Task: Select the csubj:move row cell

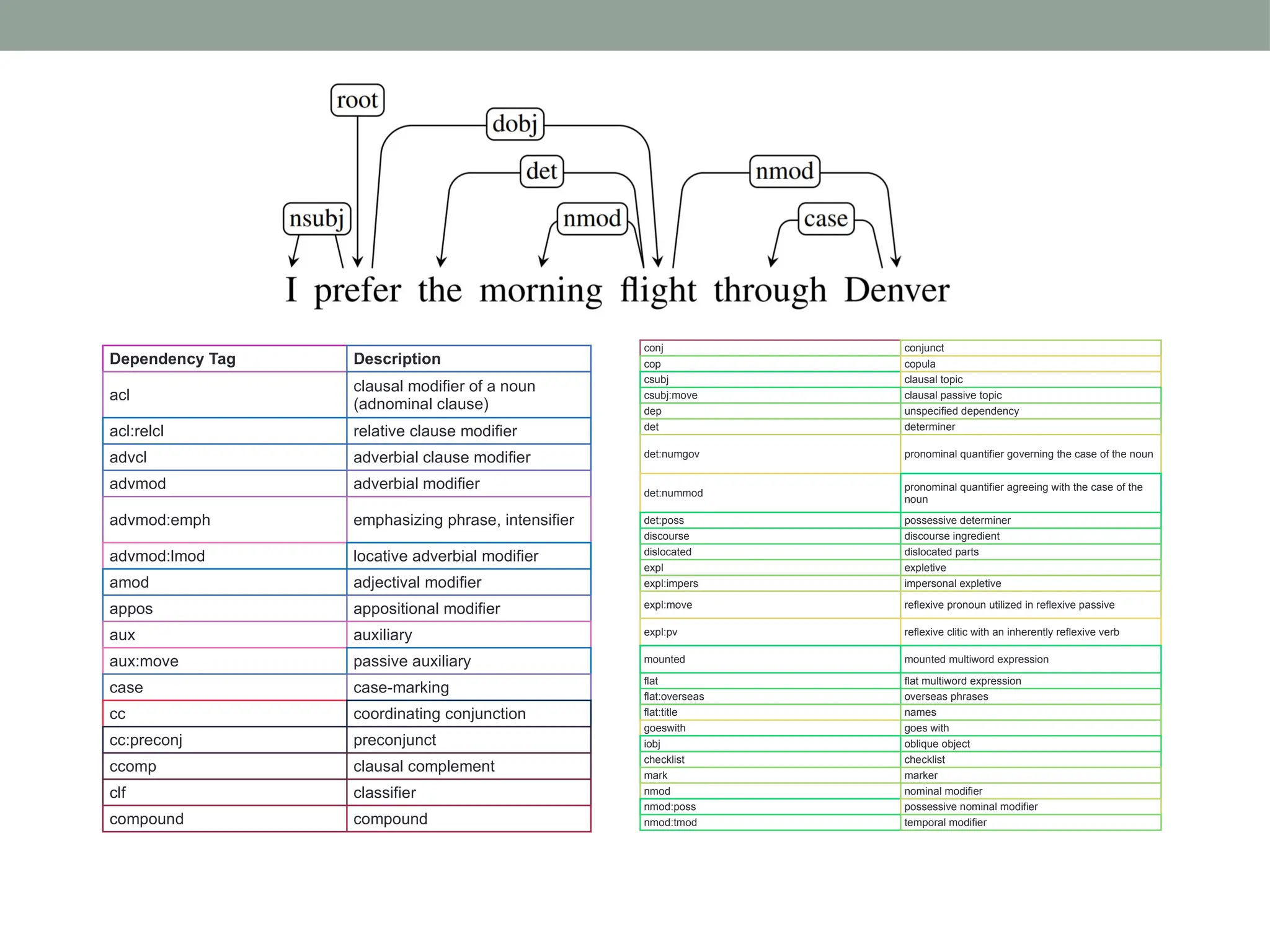Action: pyautogui.click(x=769, y=395)
